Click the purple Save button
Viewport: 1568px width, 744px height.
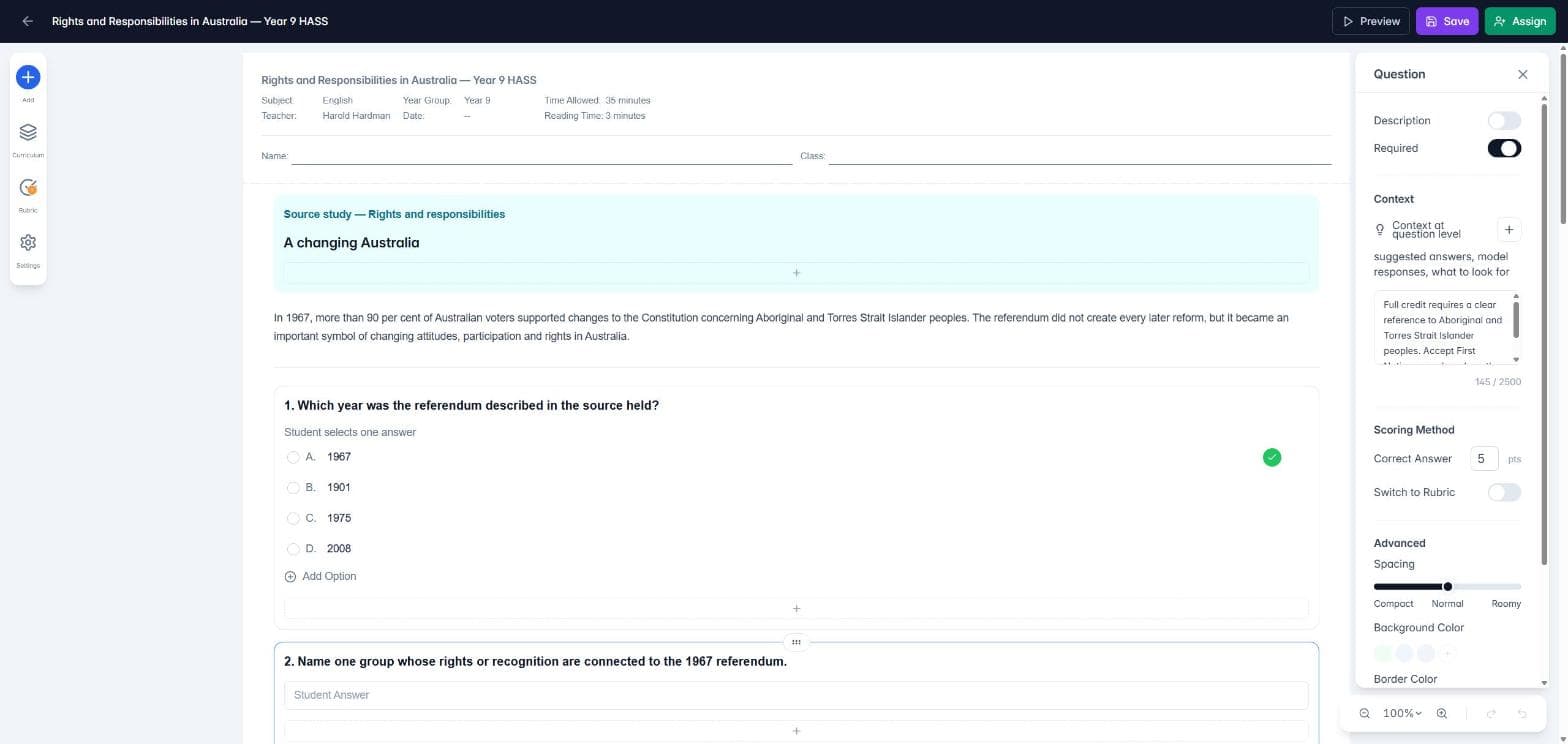pyautogui.click(x=1446, y=21)
